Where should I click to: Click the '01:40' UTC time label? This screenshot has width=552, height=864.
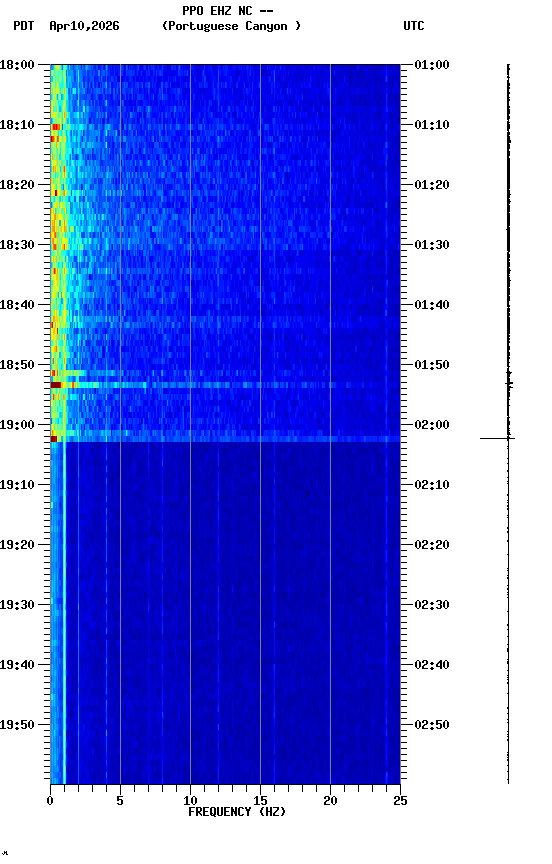click(432, 305)
